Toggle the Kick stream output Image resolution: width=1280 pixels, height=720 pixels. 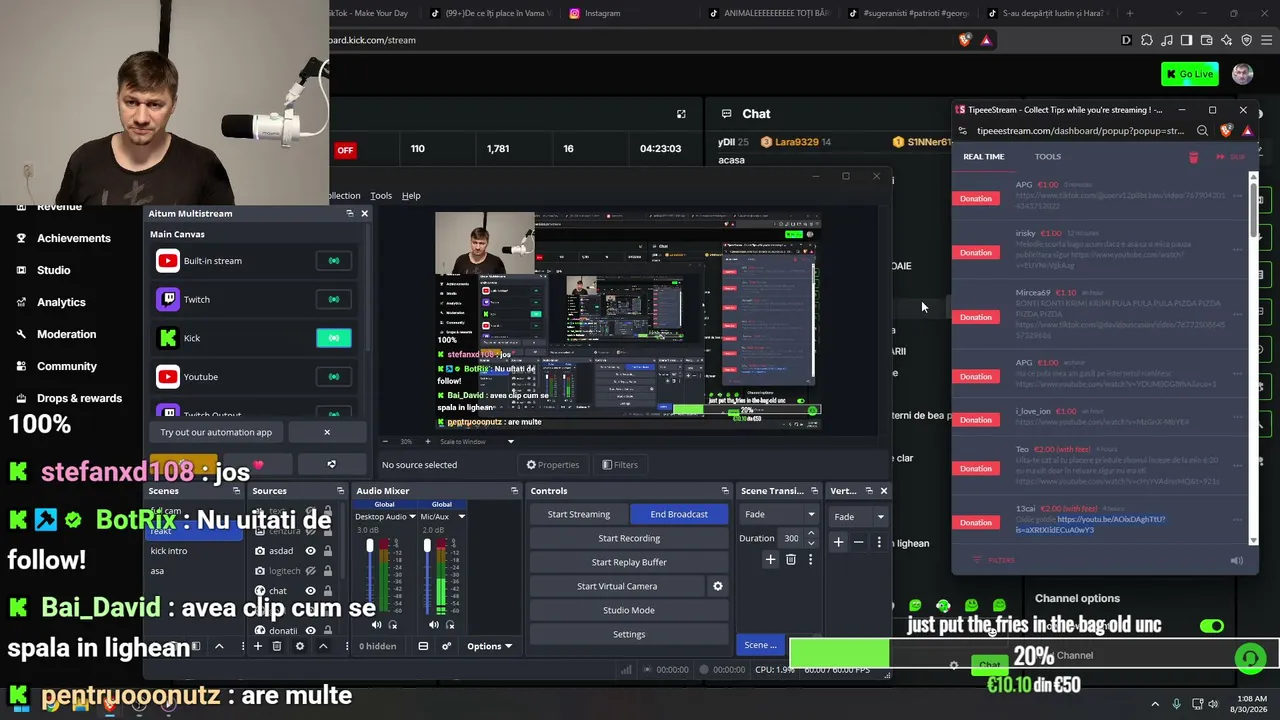pyautogui.click(x=334, y=338)
